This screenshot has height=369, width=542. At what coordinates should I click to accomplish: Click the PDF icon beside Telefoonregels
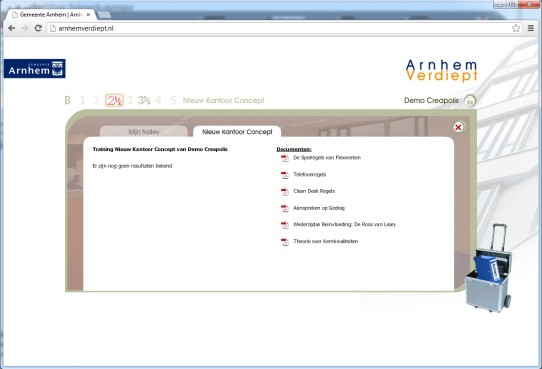[x=284, y=175]
